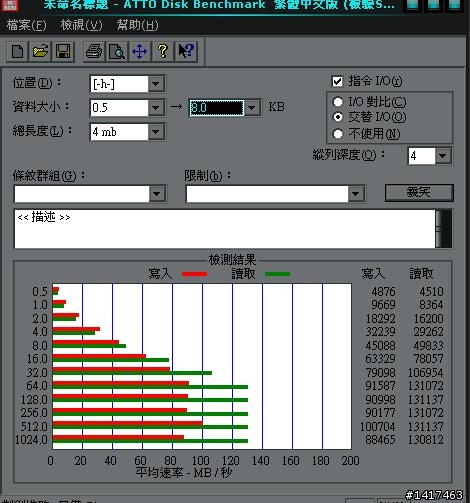
Task: Click the read value 106954
Action: pyautogui.click(x=426, y=372)
